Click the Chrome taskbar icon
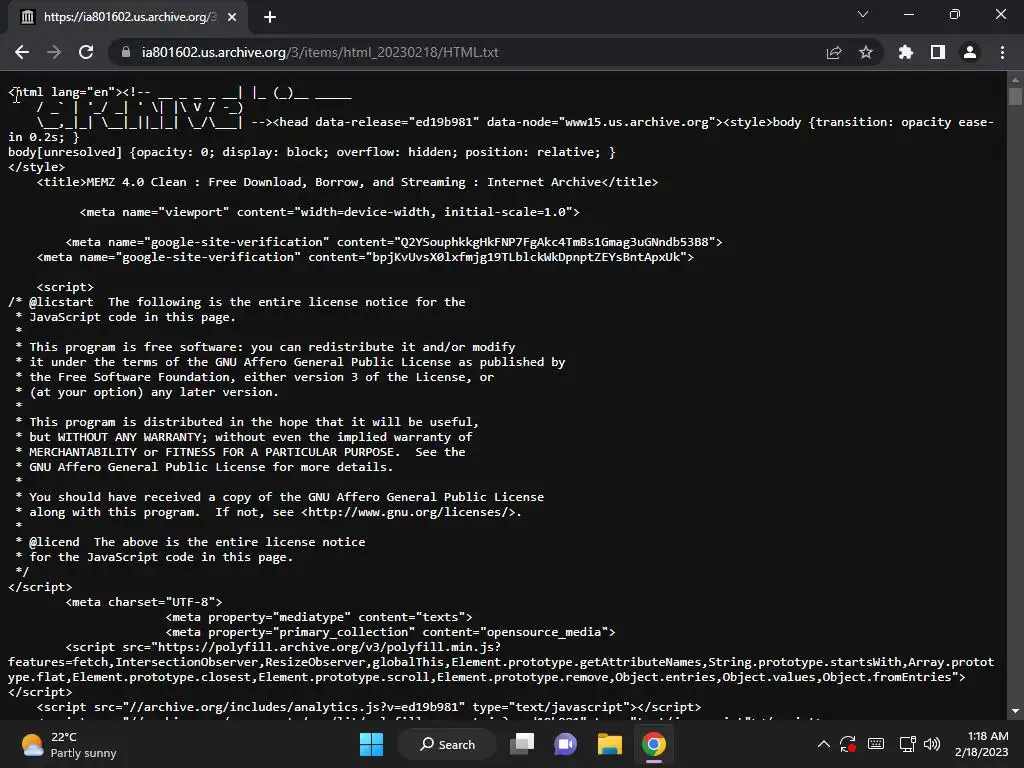The width and height of the screenshot is (1024, 768). pos(653,744)
